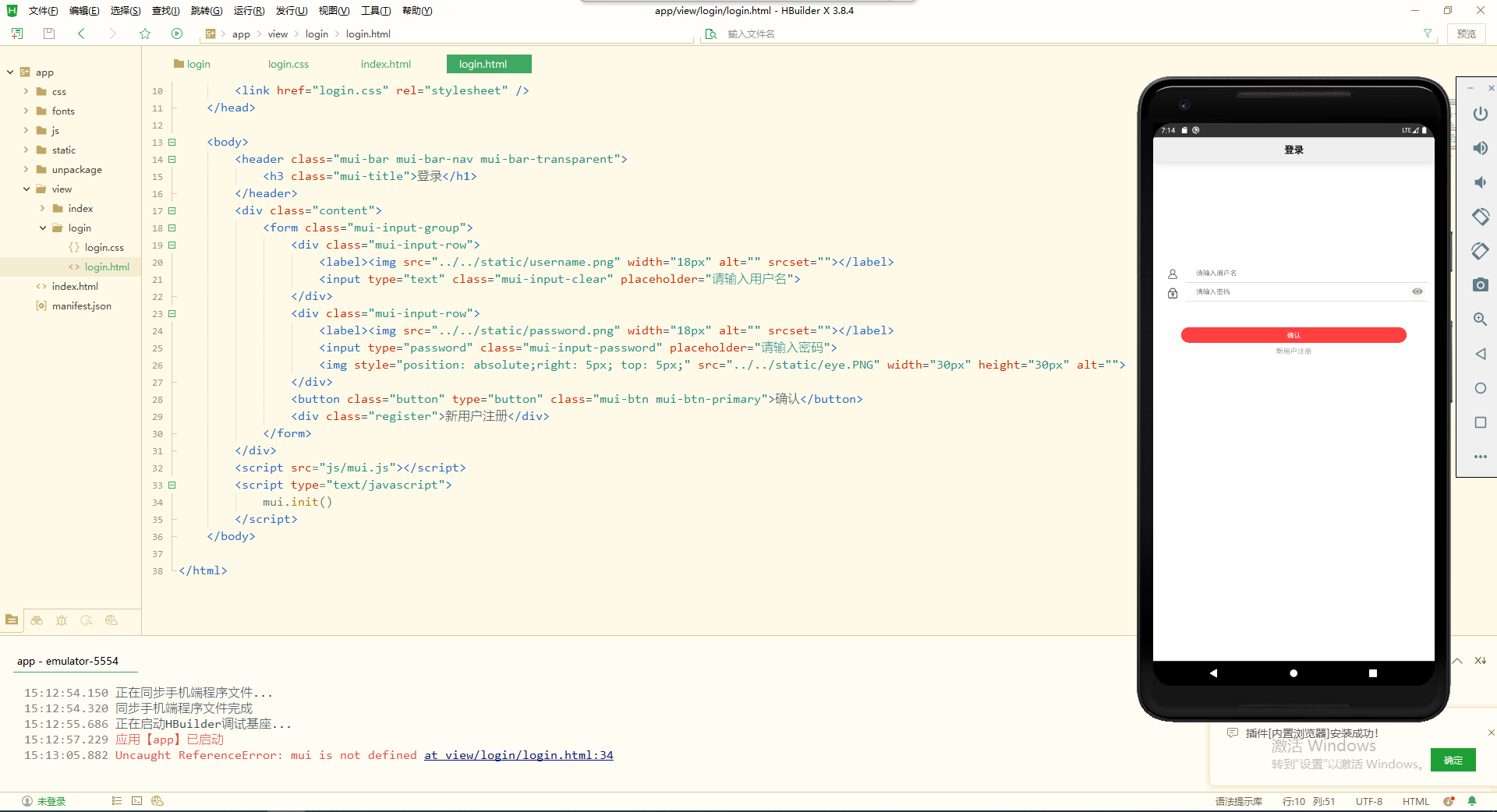Select login.css file in project tree

[x=104, y=247]
